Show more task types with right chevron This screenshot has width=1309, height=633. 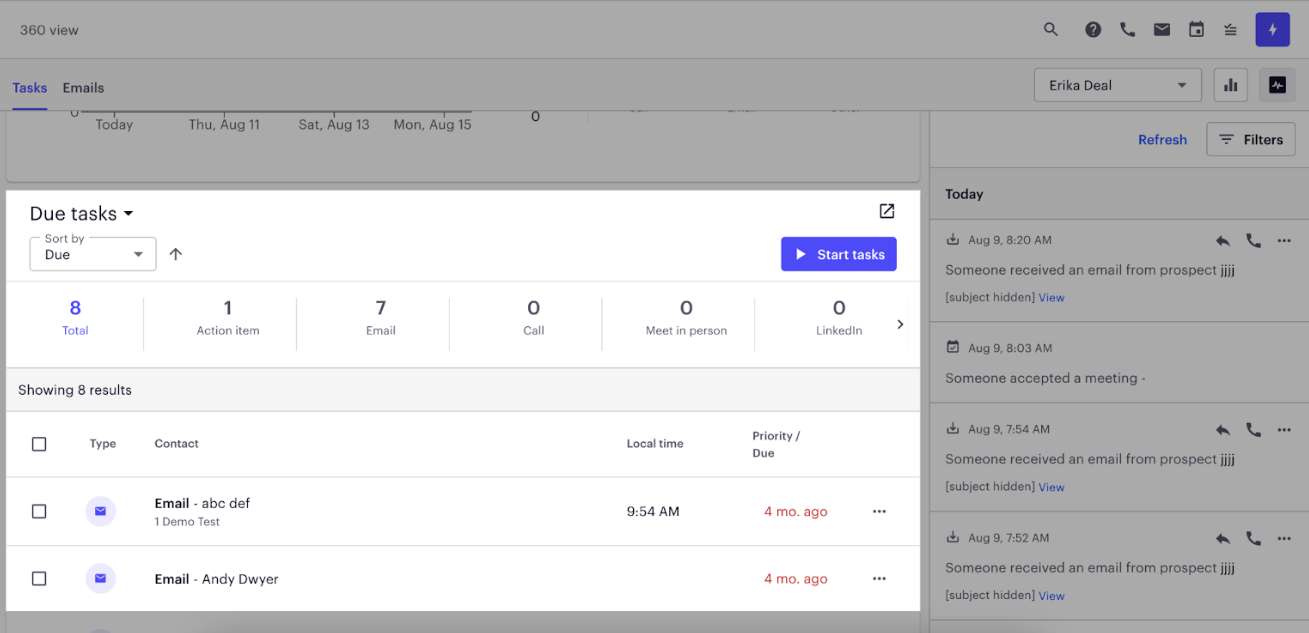900,324
